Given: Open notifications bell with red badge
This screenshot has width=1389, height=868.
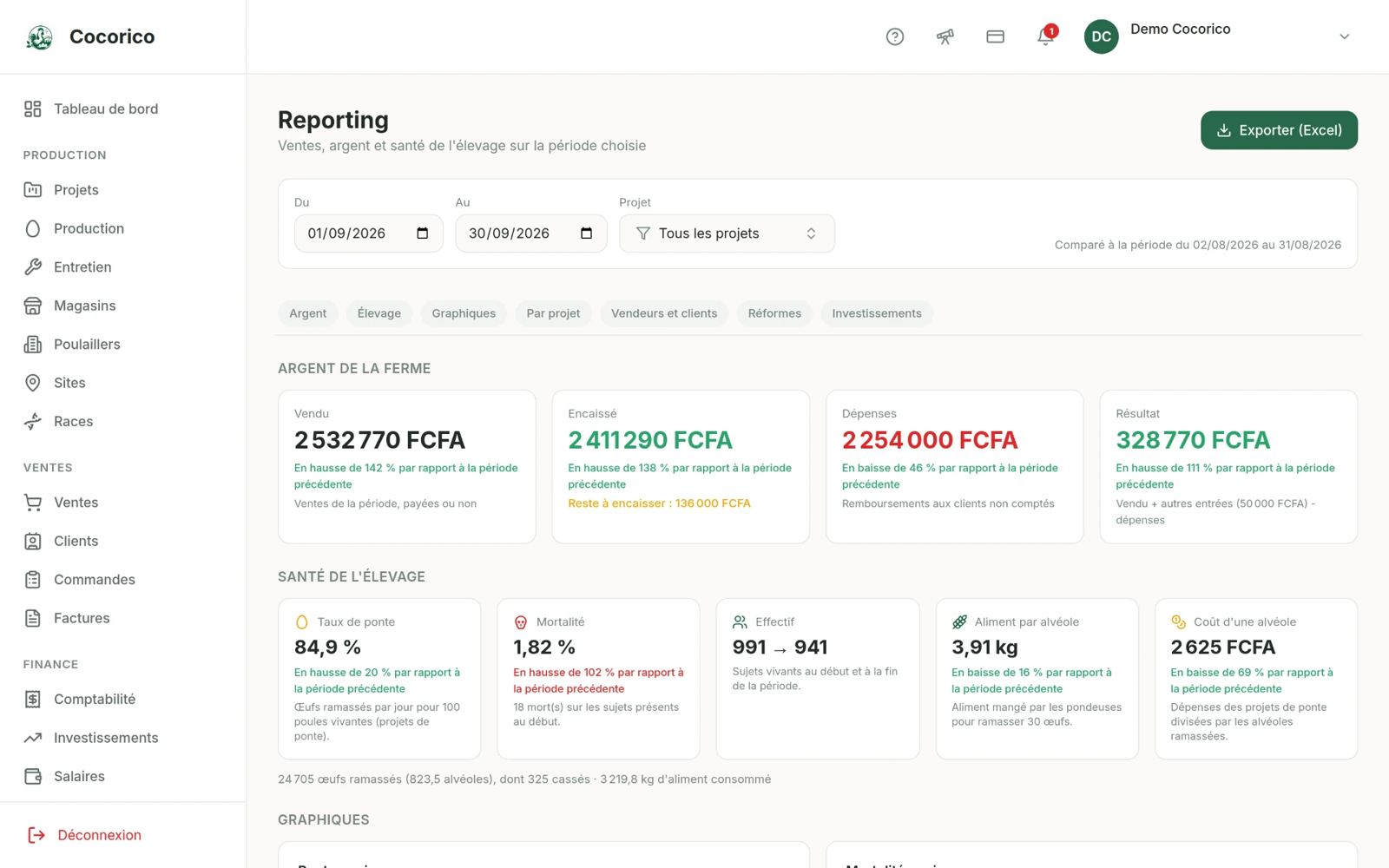Looking at the screenshot, I should (1046, 36).
